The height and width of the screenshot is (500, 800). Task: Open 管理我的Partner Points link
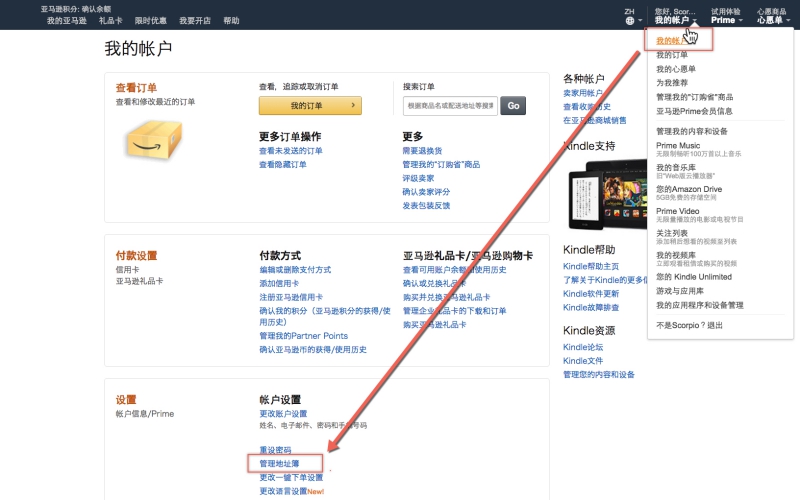click(x=304, y=336)
